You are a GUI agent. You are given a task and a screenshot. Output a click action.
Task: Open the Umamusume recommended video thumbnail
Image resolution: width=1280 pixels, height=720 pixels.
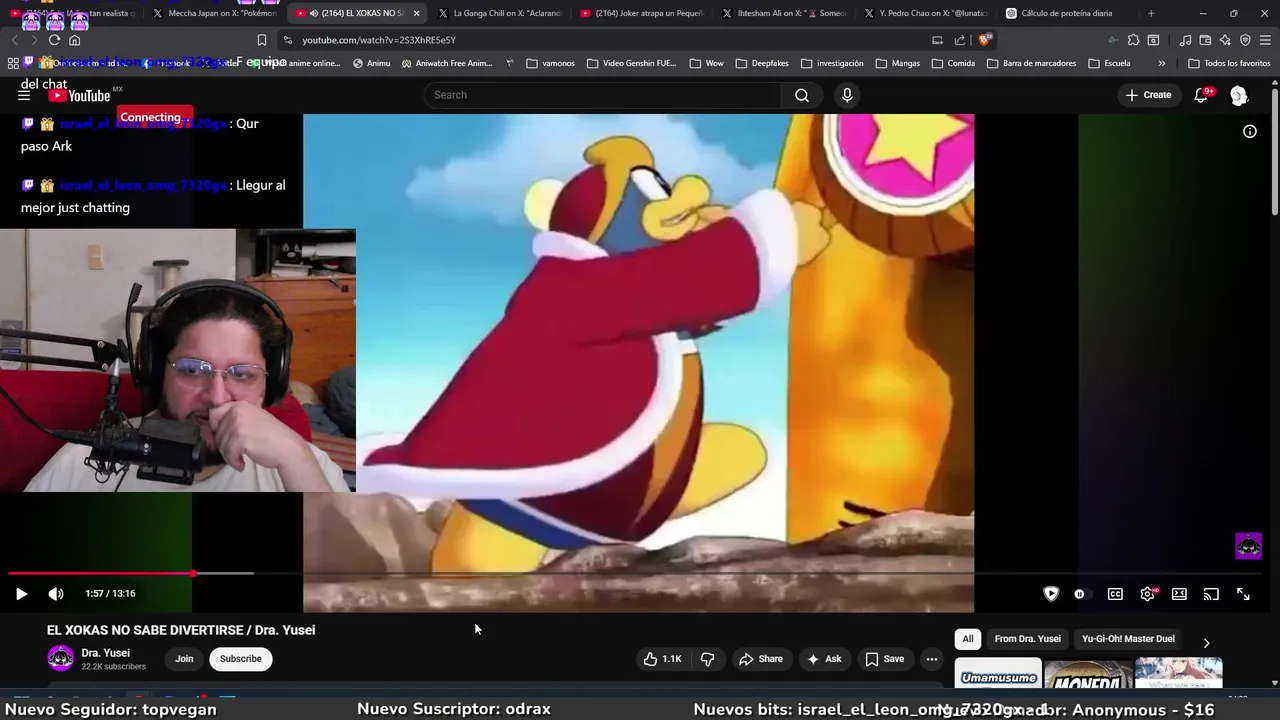pyautogui.click(x=998, y=674)
